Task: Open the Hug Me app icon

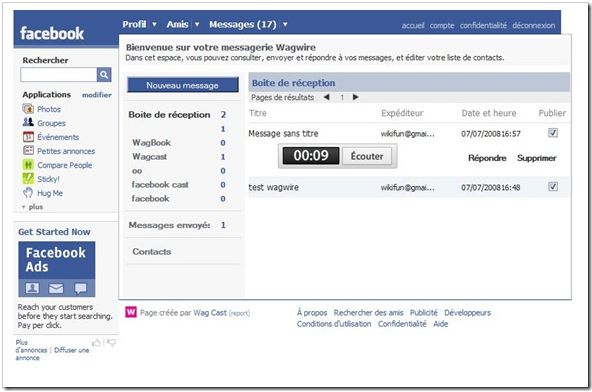Action: coord(28,193)
